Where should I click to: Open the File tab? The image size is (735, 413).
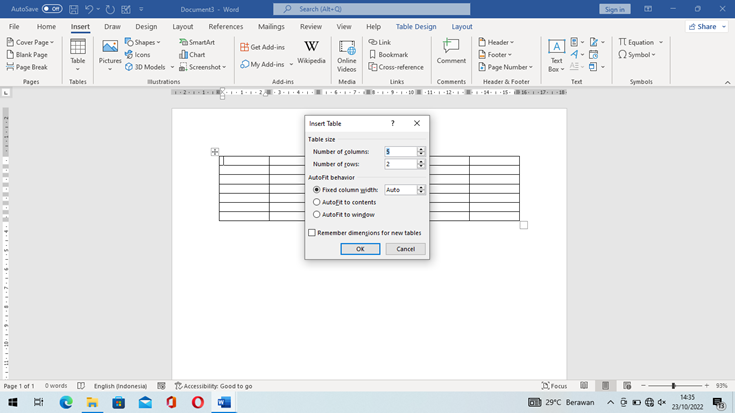click(14, 27)
